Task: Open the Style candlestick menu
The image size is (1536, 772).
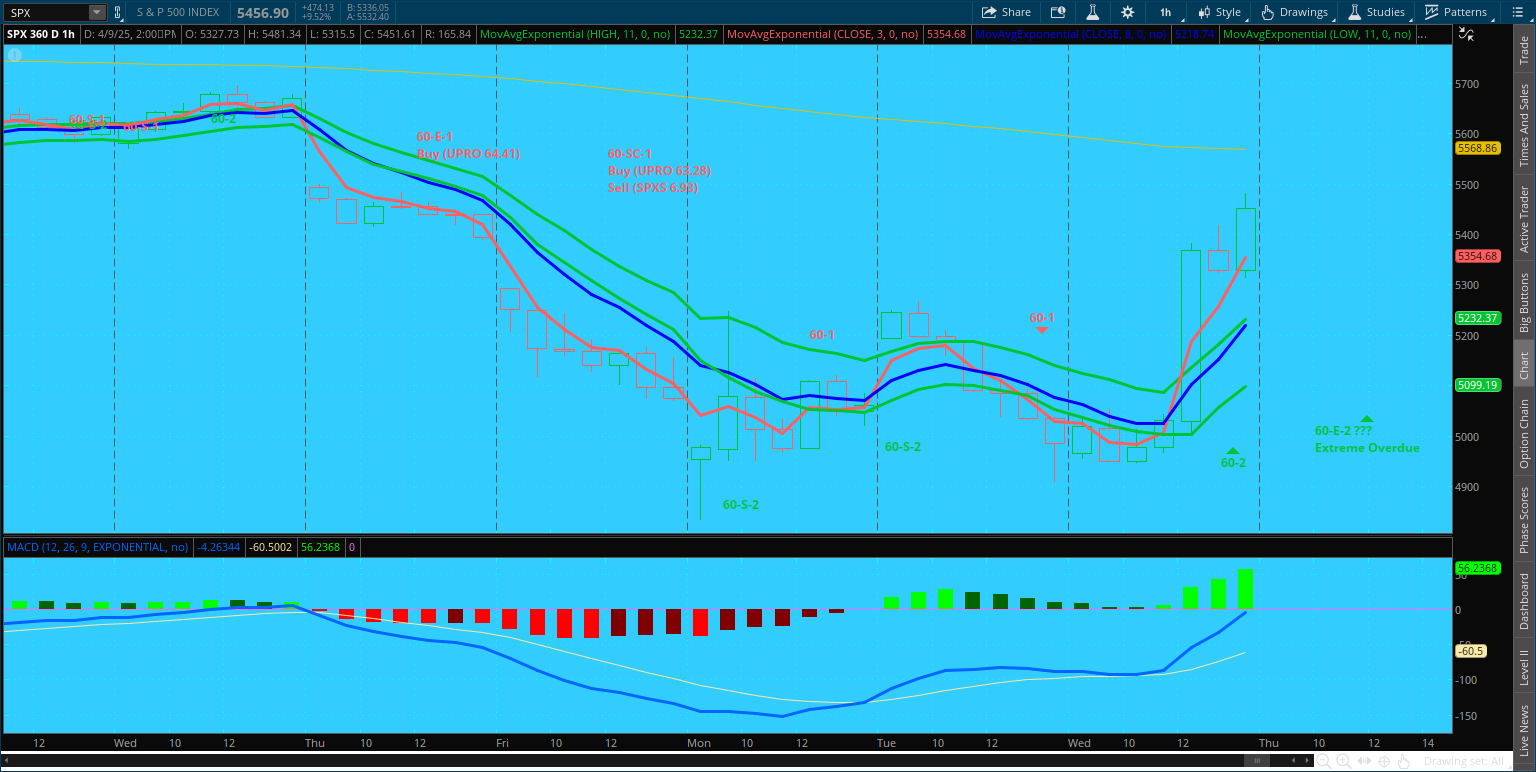Action: (x=1219, y=12)
